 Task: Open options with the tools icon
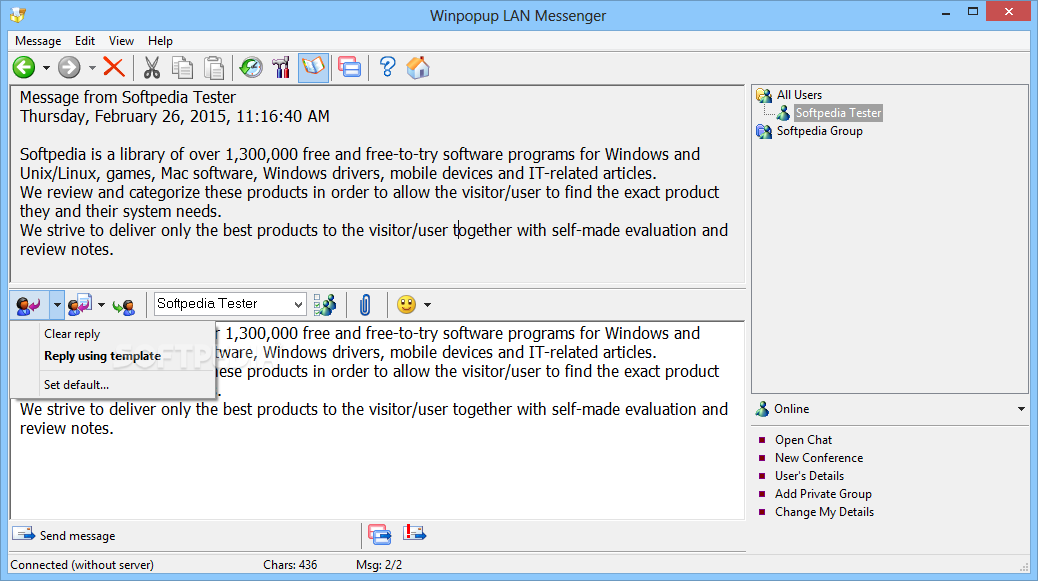(x=281, y=67)
